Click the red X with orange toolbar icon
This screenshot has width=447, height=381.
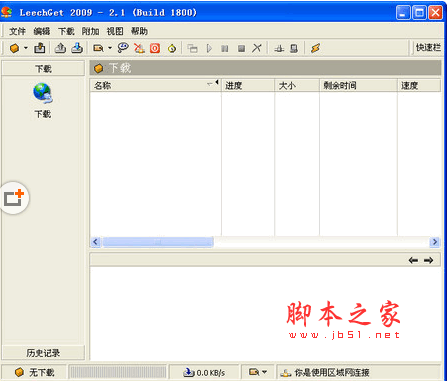pyautogui.click(x=139, y=48)
